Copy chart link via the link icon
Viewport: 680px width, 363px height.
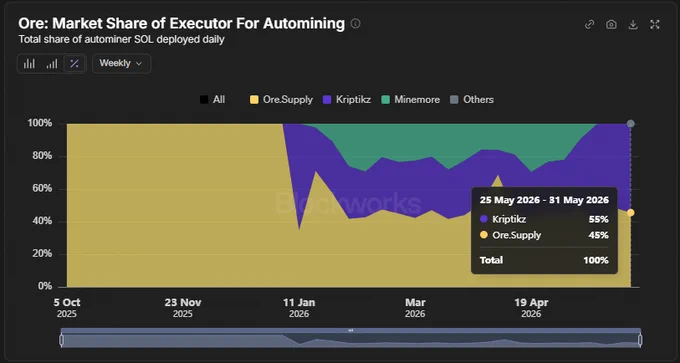coord(589,24)
